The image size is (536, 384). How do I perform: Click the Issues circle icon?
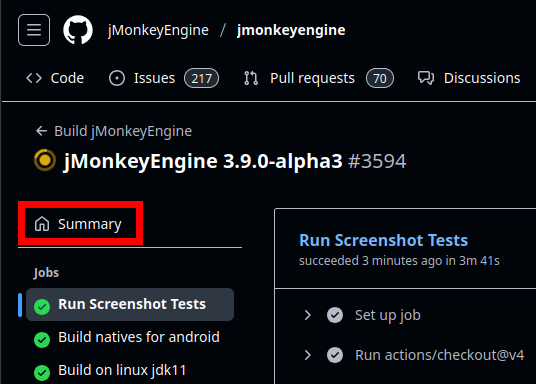click(x=117, y=78)
